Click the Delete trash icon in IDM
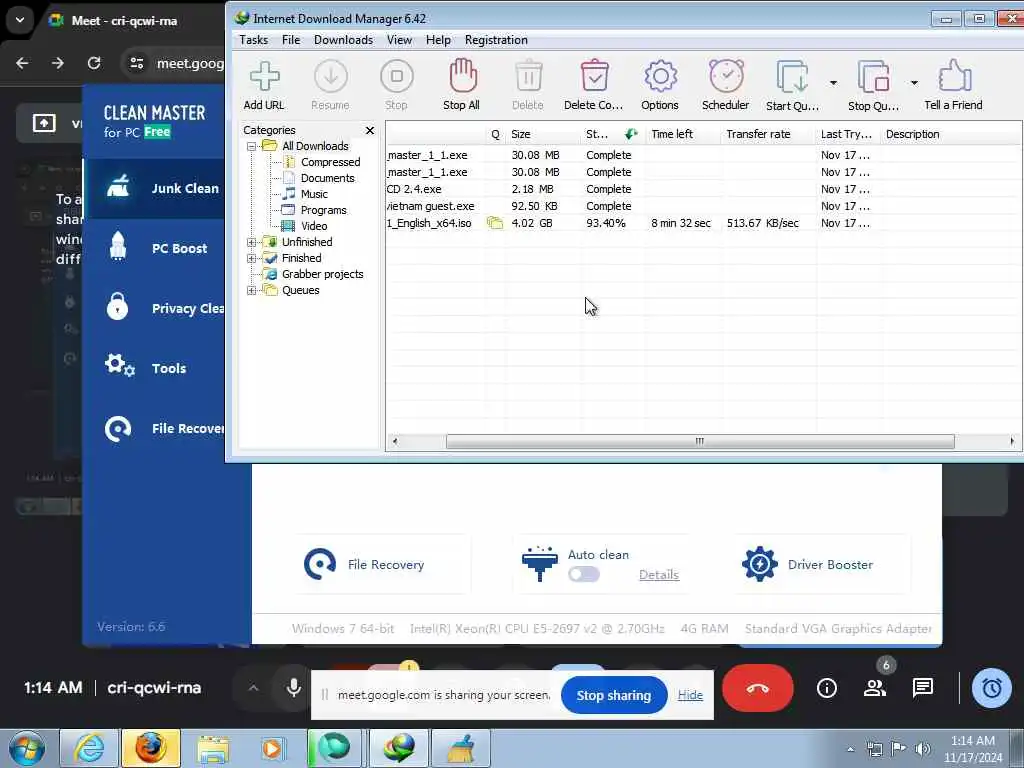 pos(528,85)
